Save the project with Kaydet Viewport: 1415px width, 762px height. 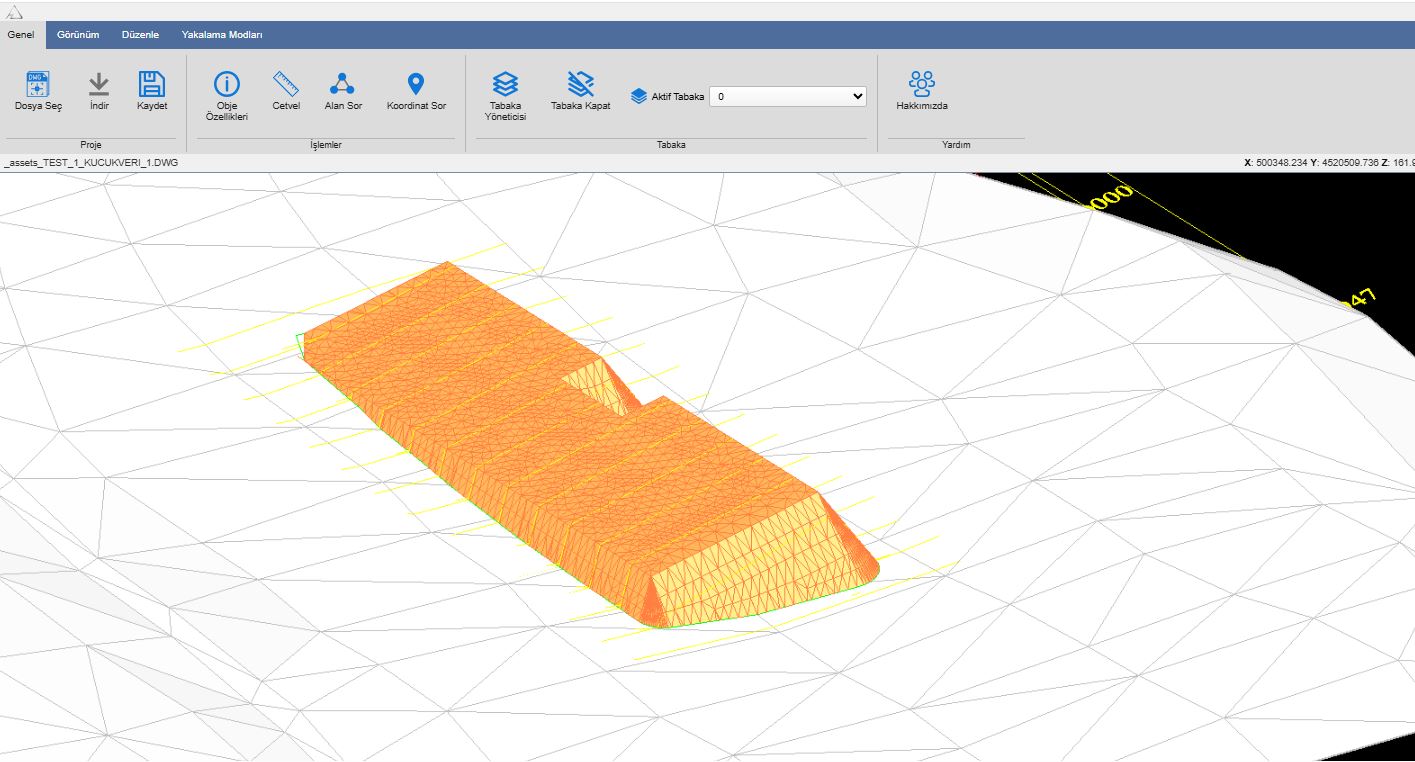152,84
